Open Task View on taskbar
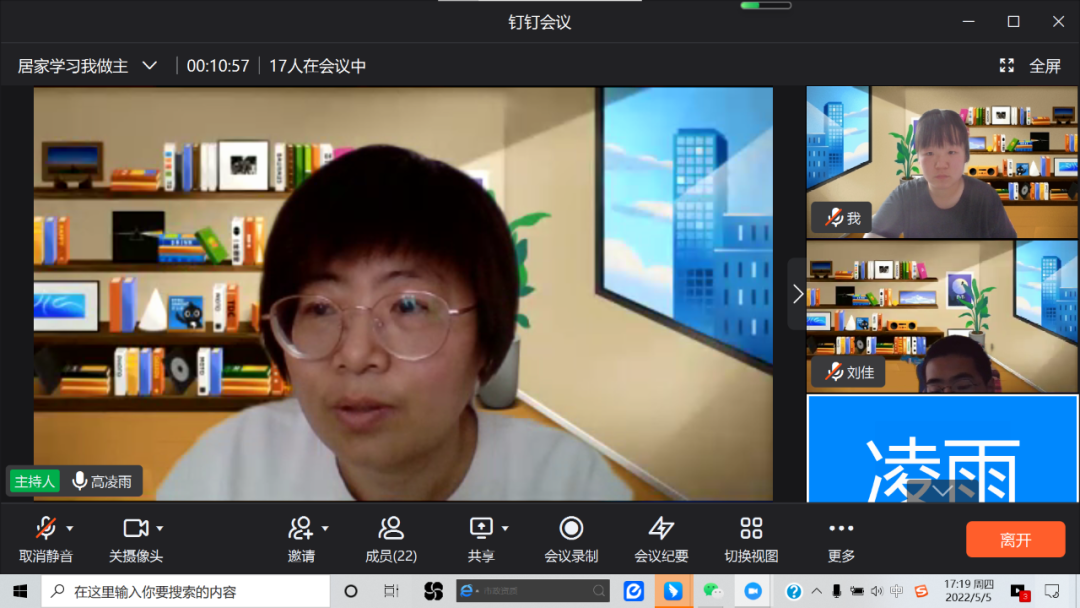 pos(391,591)
